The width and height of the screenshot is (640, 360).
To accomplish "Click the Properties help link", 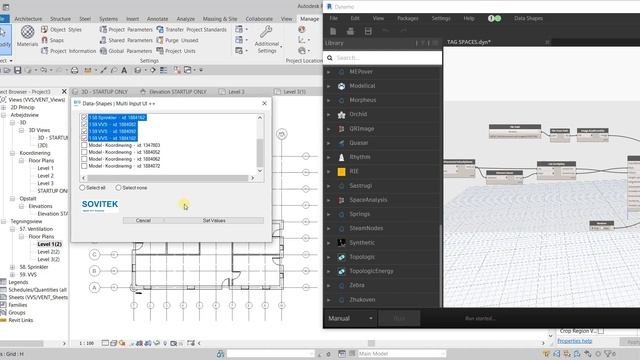I will click(575, 341).
